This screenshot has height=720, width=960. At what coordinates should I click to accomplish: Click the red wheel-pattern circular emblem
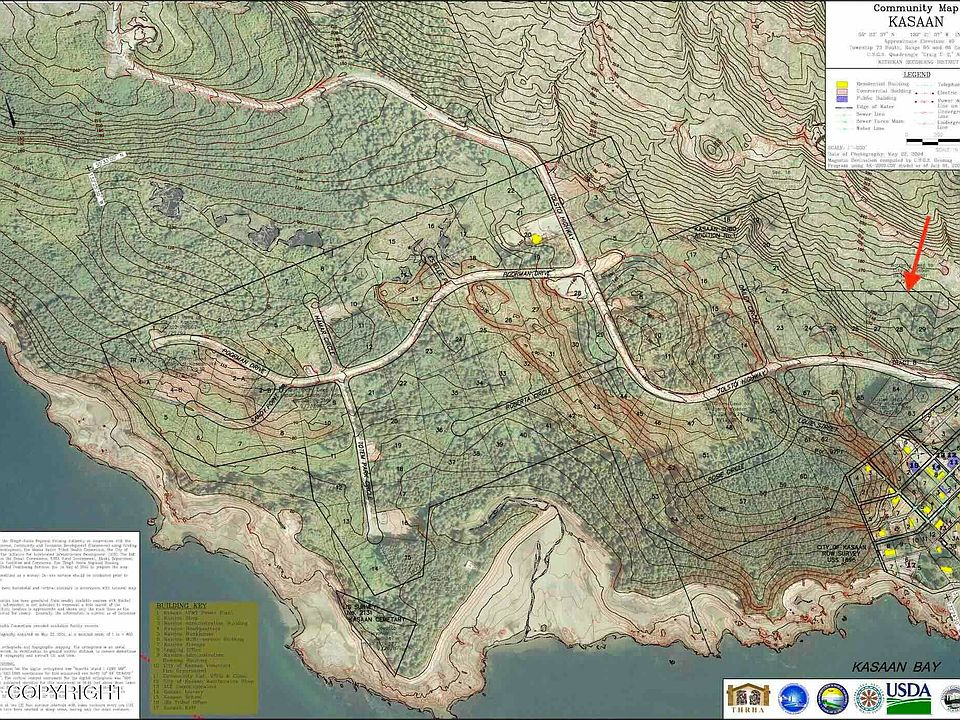tap(868, 699)
